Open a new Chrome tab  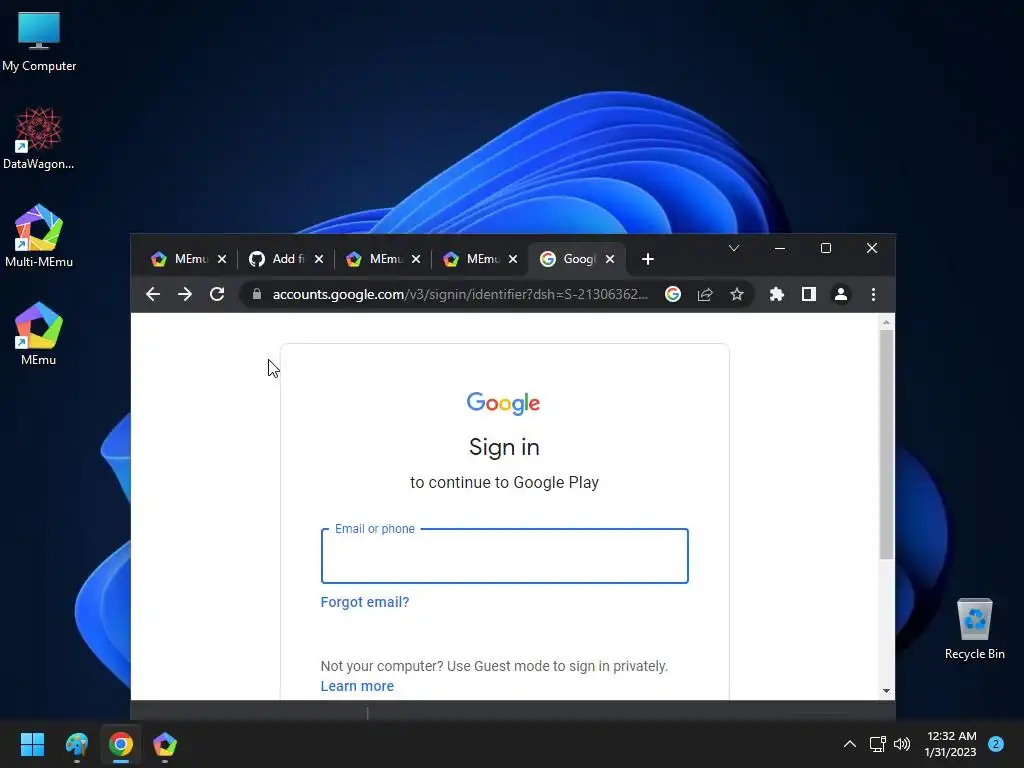point(648,259)
